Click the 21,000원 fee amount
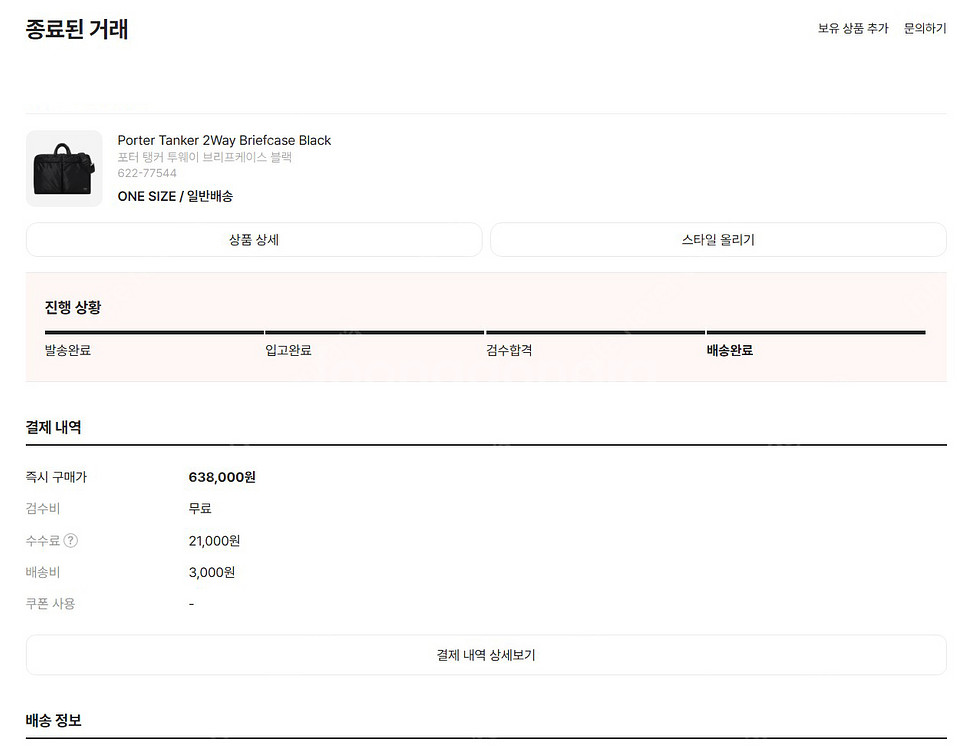This screenshot has width=957, height=750. pyautogui.click(x=214, y=541)
